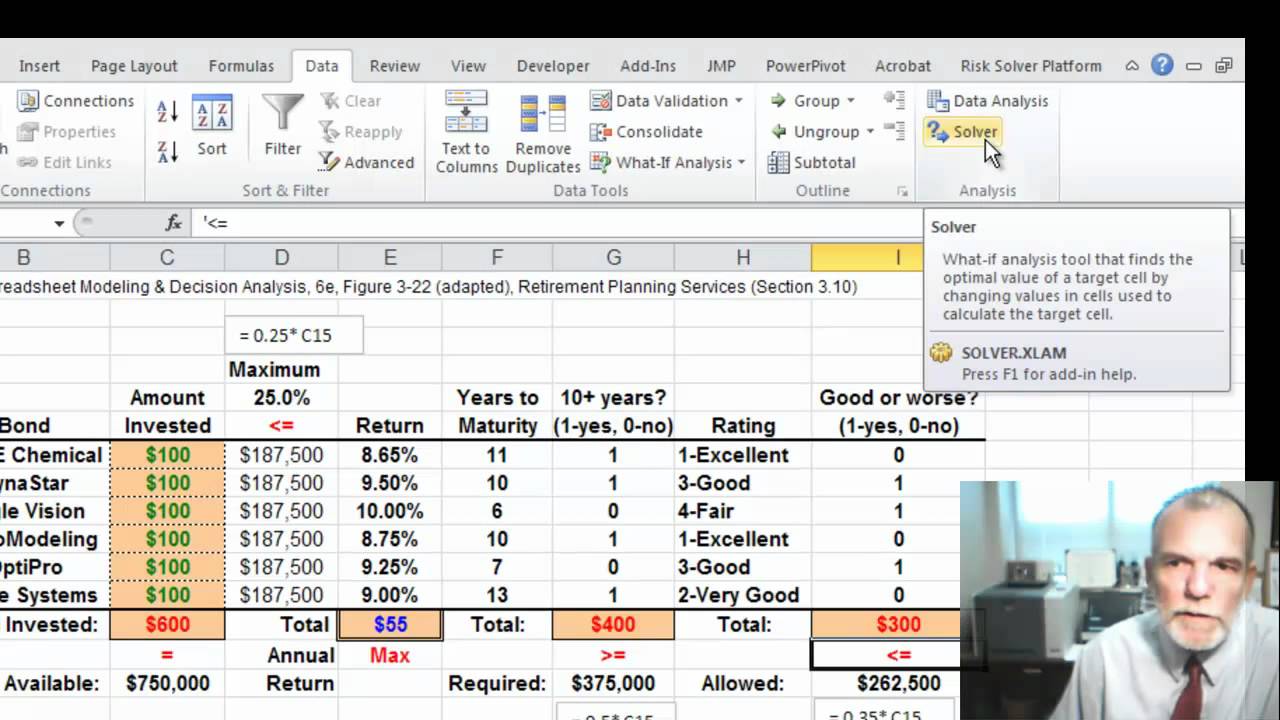
Task: Clear the current filter
Action: point(350,100)
